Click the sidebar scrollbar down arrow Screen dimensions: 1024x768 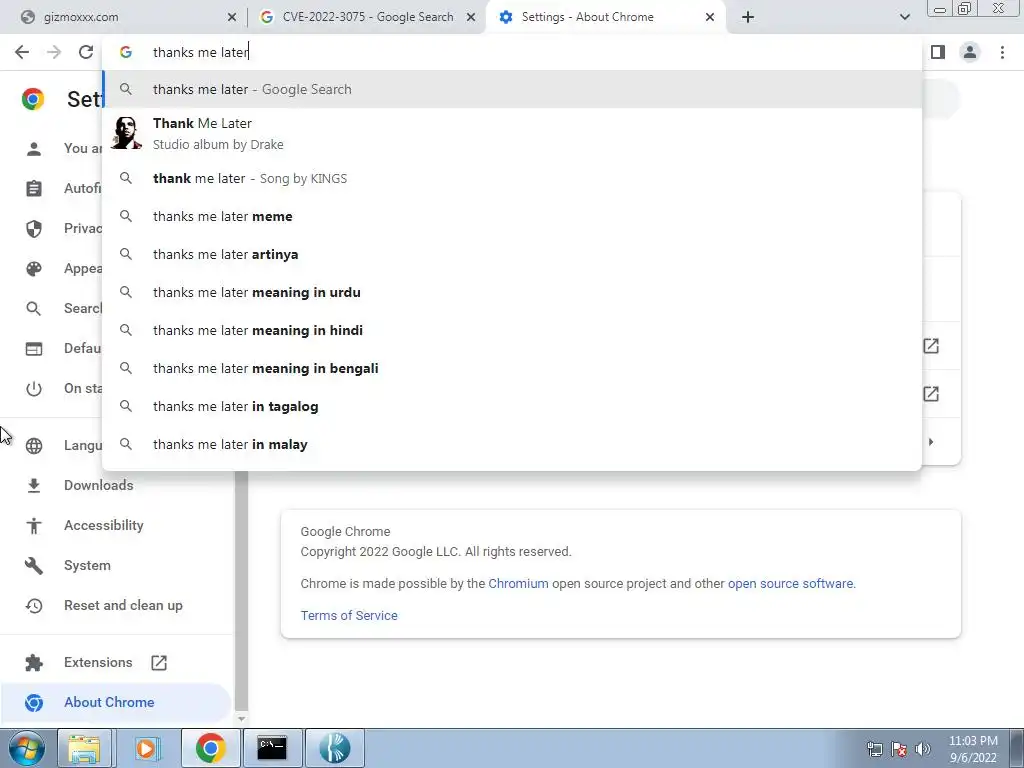[x=241, y=718]
